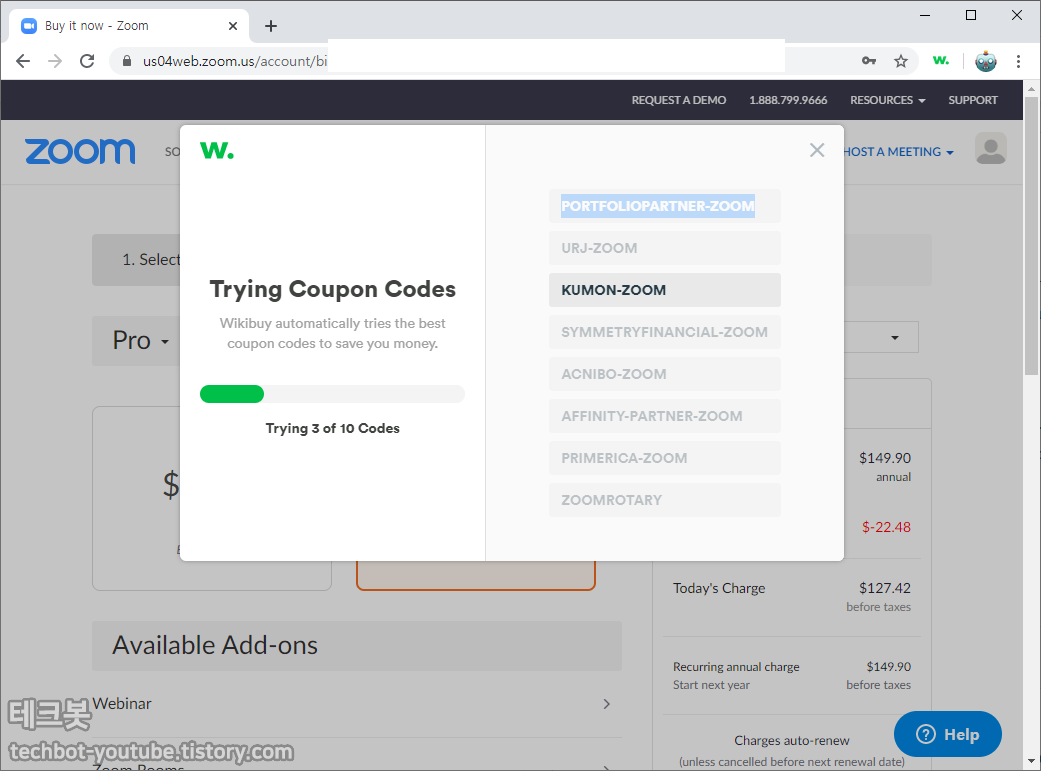The image size is (1041, 771).
Task: Select the URJ-ZOOM coupon code
Action: pyautogui.click(x=665, y=248)
